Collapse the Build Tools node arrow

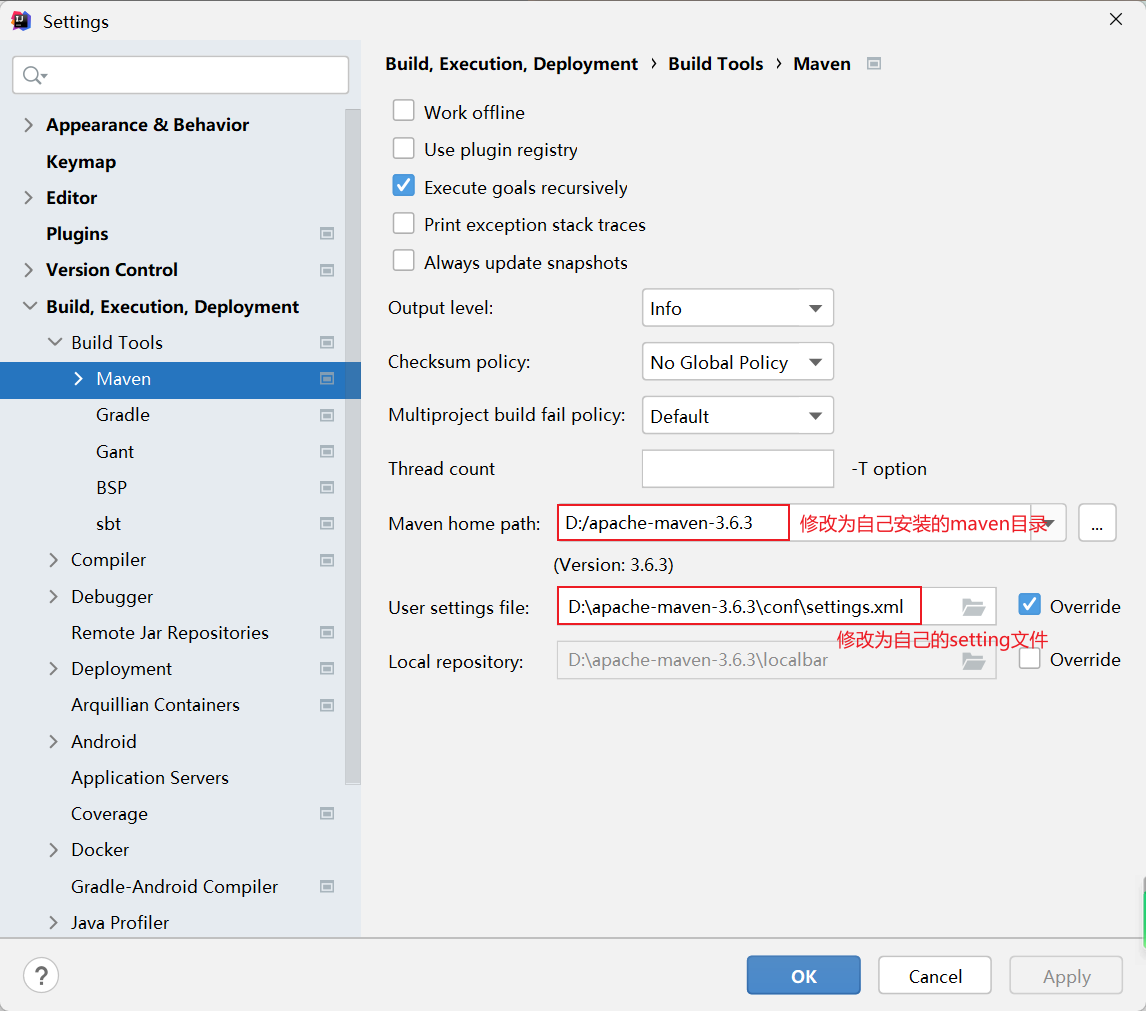click(x=55, y=342)
